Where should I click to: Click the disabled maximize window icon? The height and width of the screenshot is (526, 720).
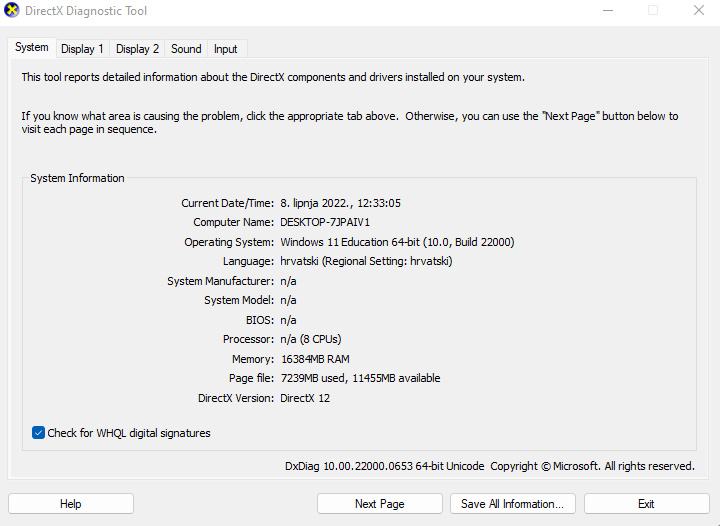click(653, 11)
